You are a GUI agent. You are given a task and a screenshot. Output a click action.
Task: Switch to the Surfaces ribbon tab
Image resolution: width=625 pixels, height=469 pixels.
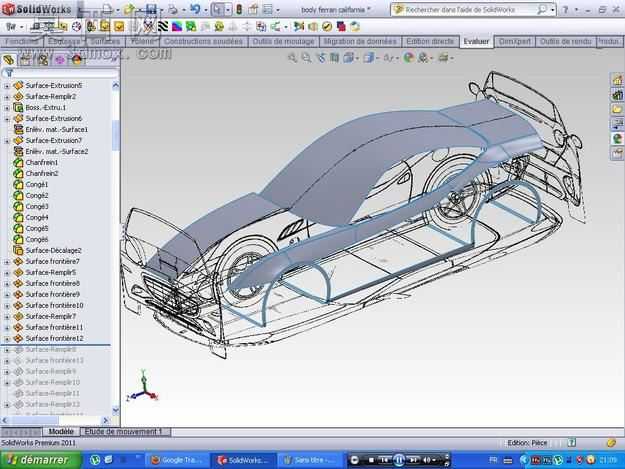105,41
